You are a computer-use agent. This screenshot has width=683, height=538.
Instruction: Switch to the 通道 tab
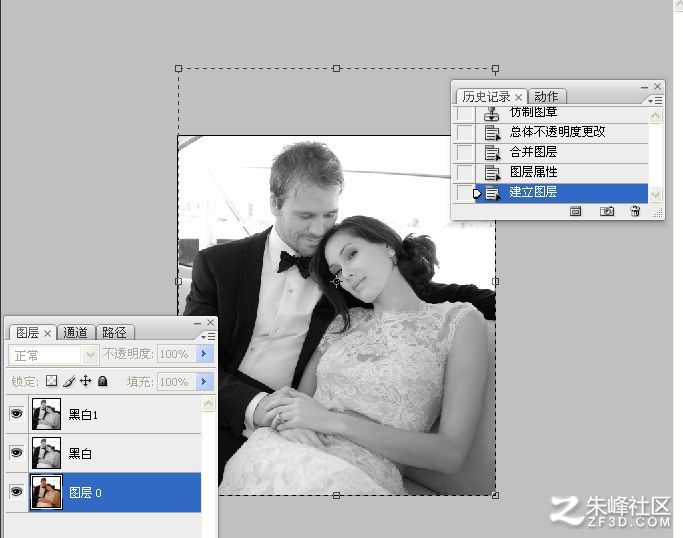[x=76, y=333]
